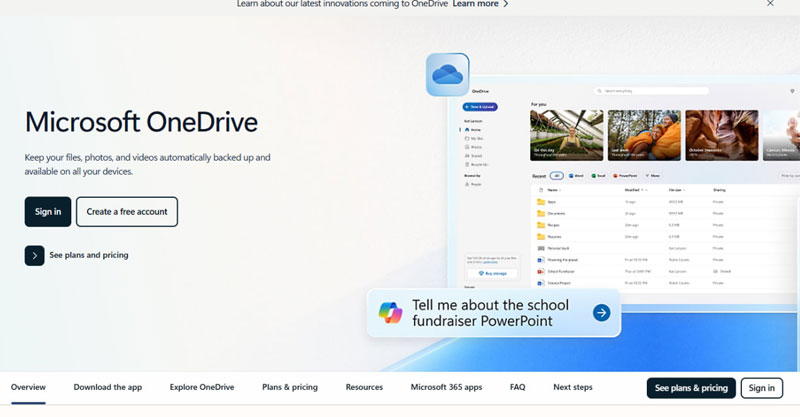Jump to the FAQ tab
The width and height of the screenshot is (800, 417).
point(517,387)
